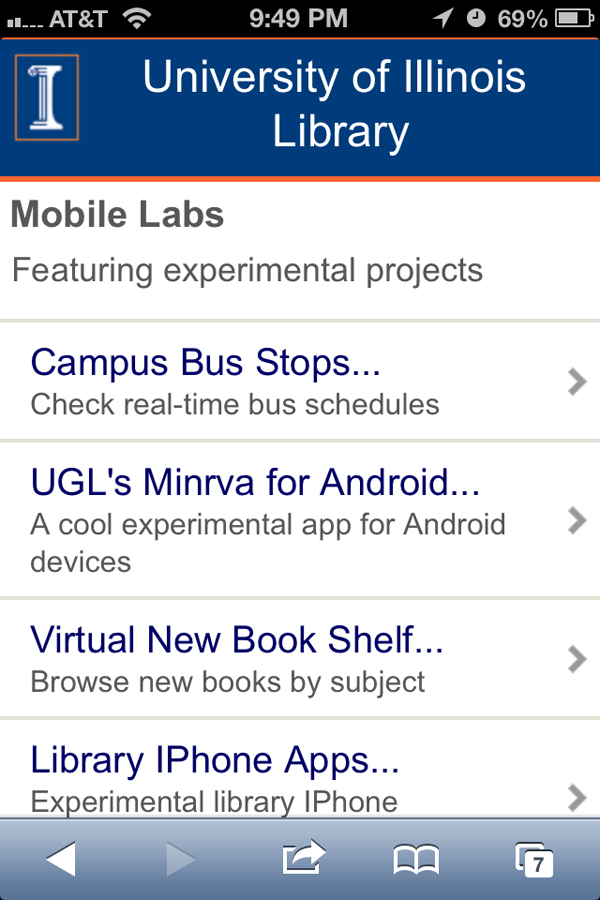600x900 pixels.
Task: Open the Safari bookmarks book icon
Action: (416, 858)
